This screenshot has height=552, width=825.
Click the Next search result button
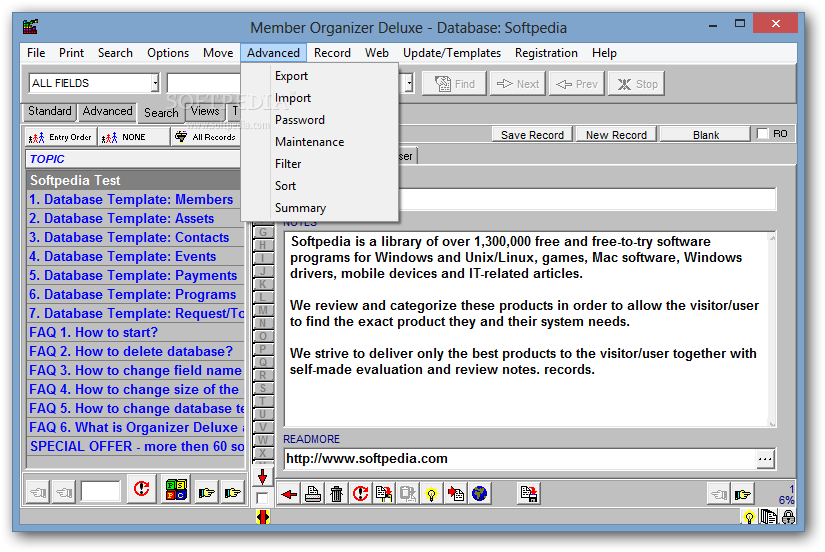point(518,84)
